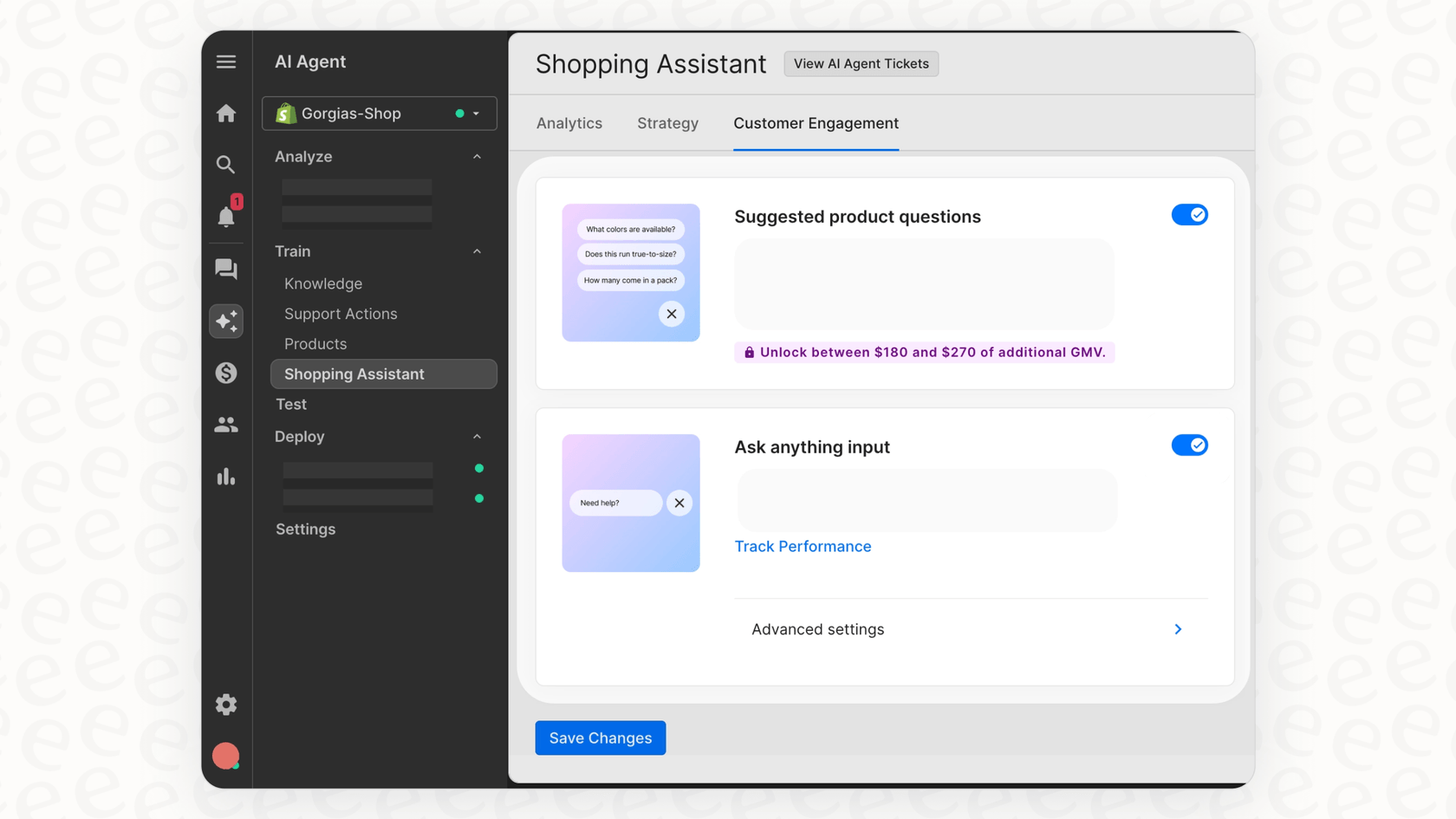Expand Advanced settings via the chevron
Image resolution: width=1456 pixels, height=819 pixels.
tap(1177, 629)
